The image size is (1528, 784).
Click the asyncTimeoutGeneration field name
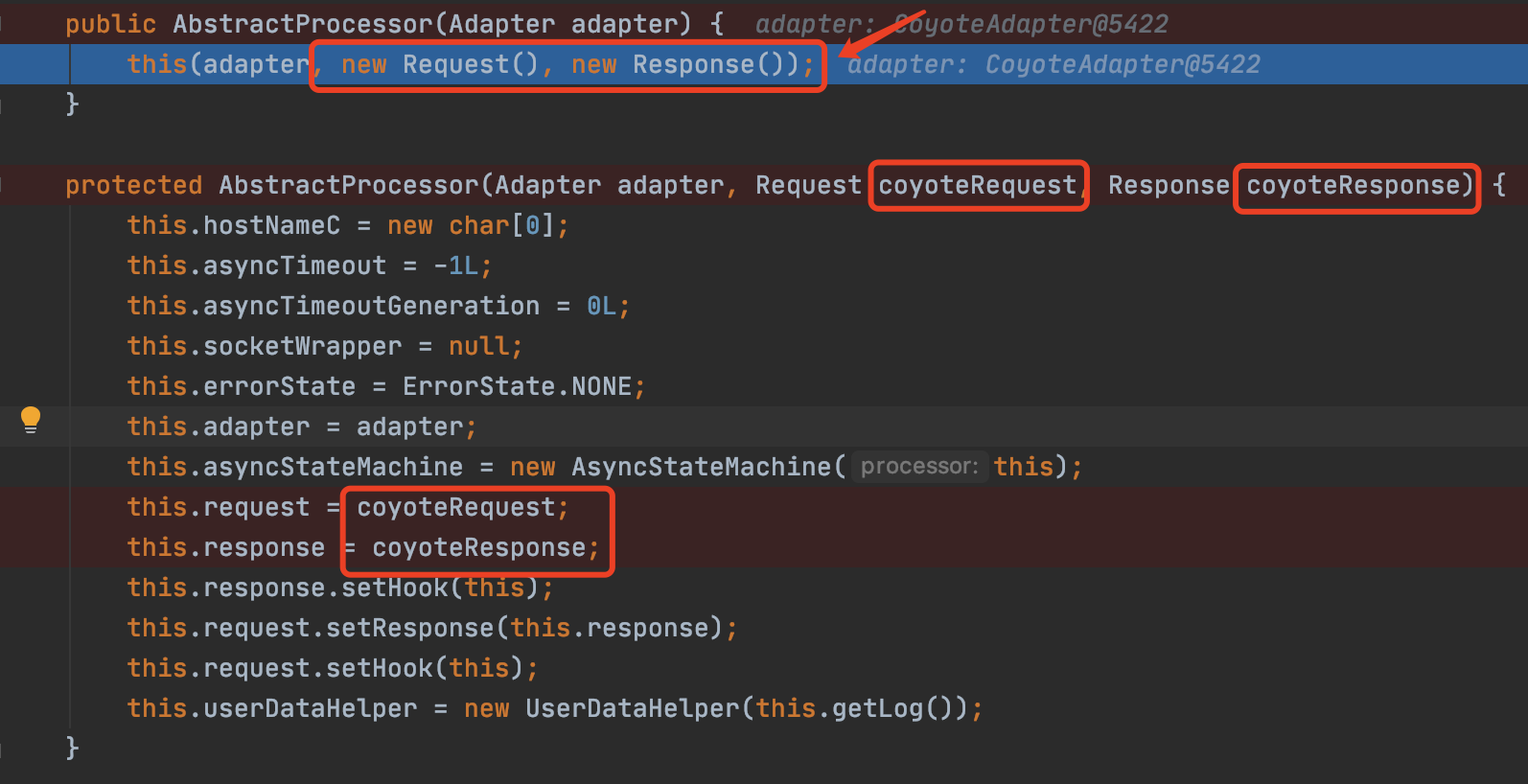tap(371, 306)
